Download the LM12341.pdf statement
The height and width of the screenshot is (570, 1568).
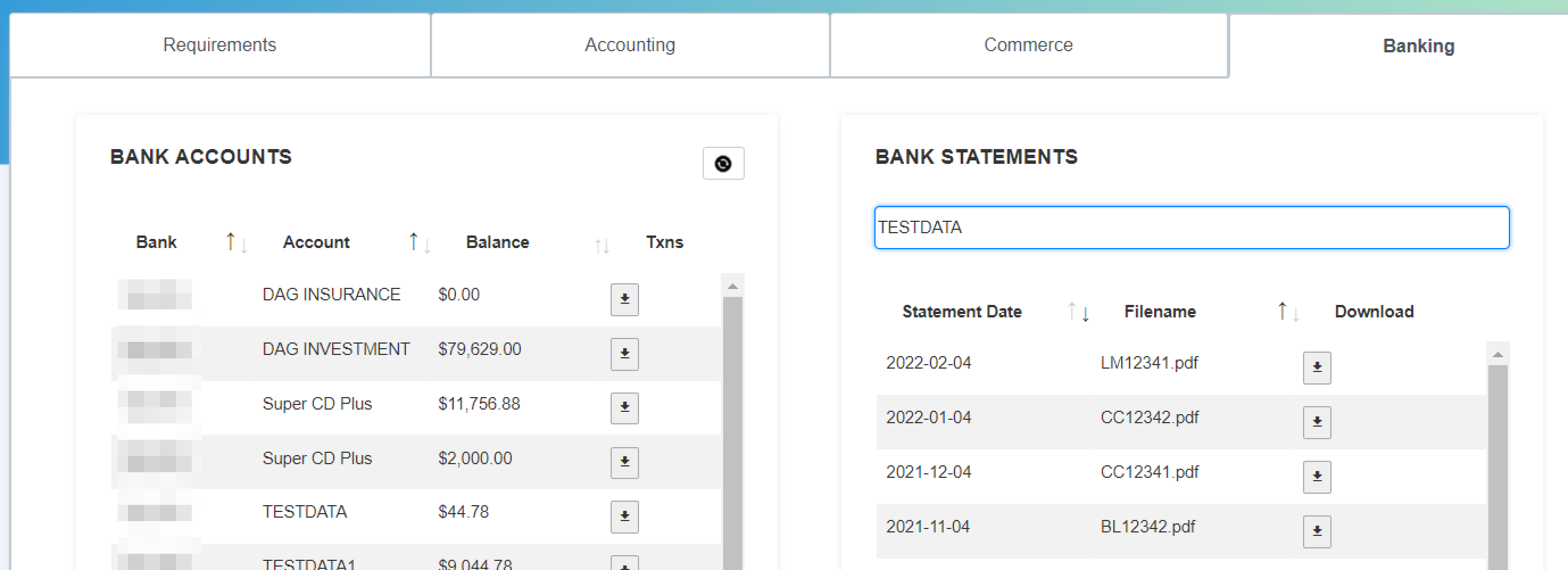point(1317,367)
